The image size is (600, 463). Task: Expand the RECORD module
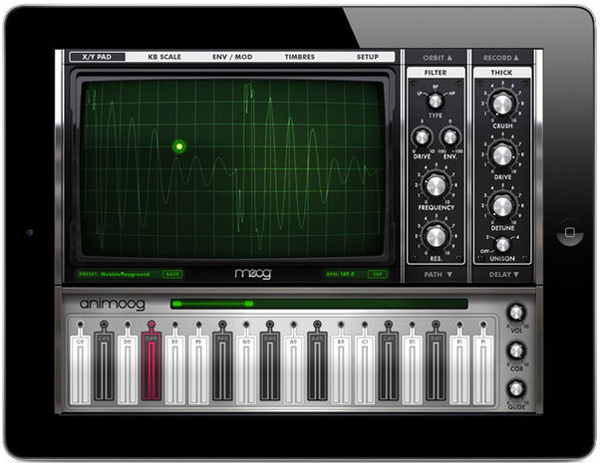pos(501,58)
